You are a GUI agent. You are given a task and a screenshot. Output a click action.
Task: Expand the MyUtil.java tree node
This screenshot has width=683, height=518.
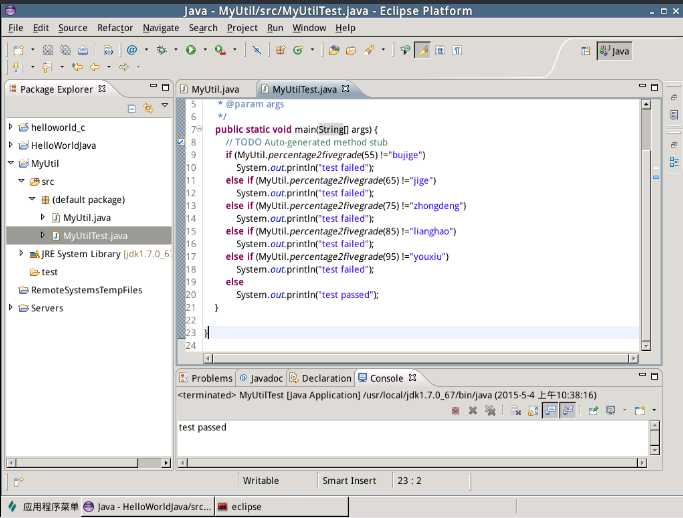tap(43, 217)
